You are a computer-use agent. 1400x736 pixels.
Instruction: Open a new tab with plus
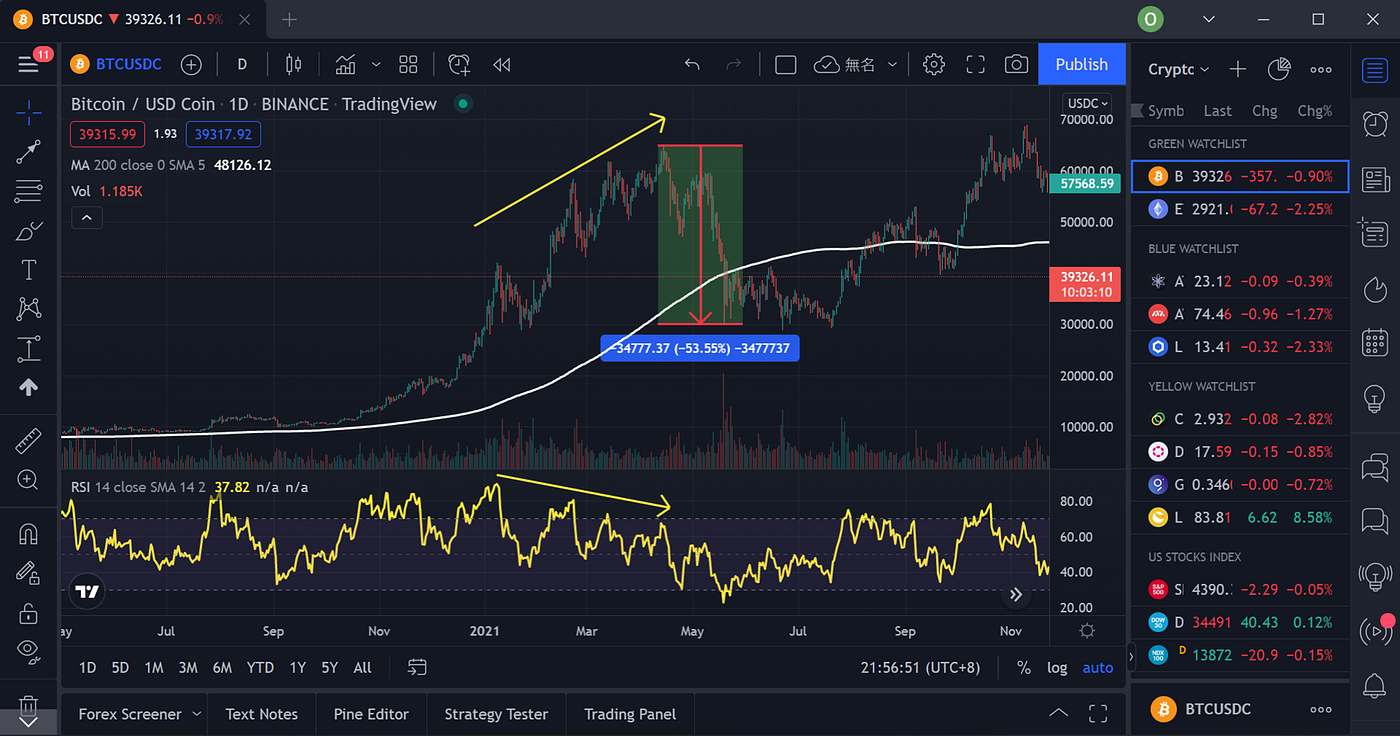point(290,19)
